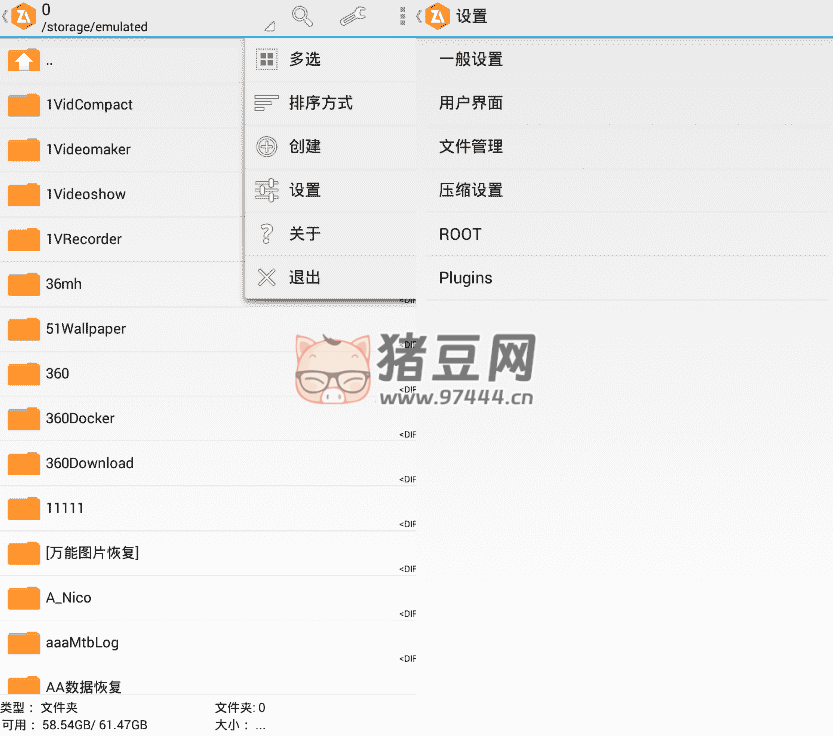Screen dimensions: 833x736
Task: Tap the 设置 title in settings header
Action: [472, 16]
